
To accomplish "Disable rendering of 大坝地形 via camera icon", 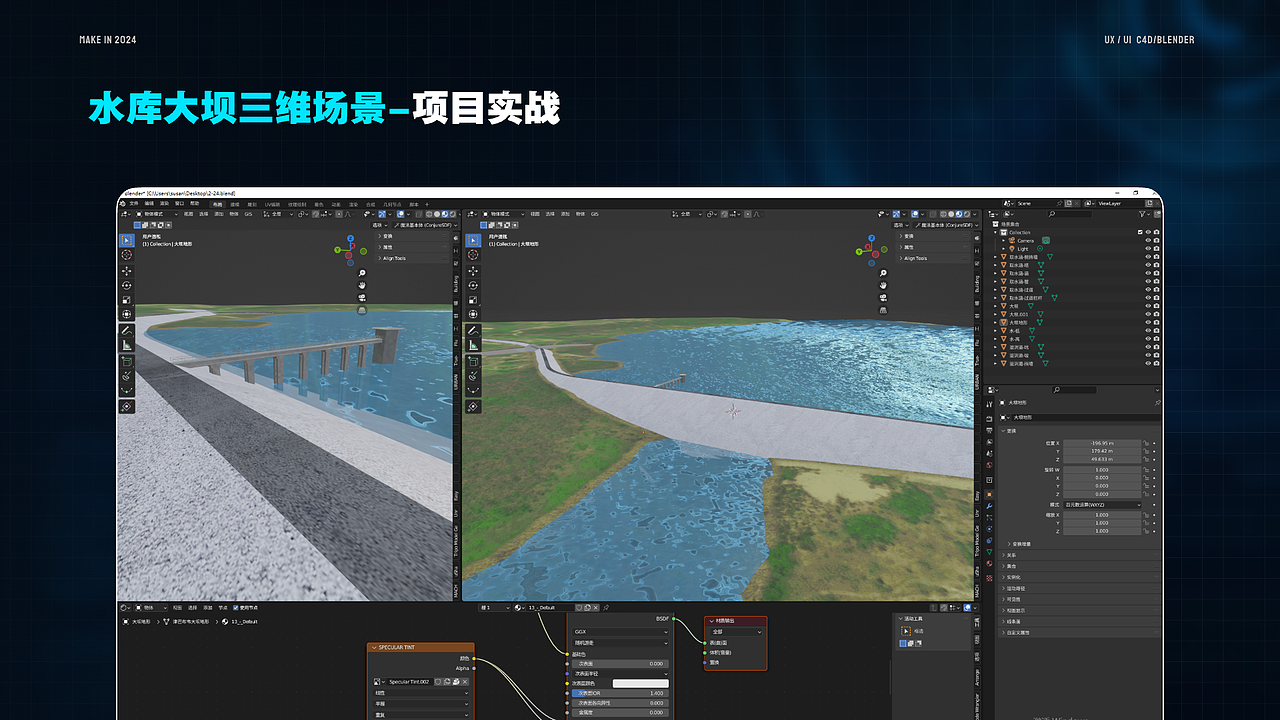I will [x=1156, y=322].
